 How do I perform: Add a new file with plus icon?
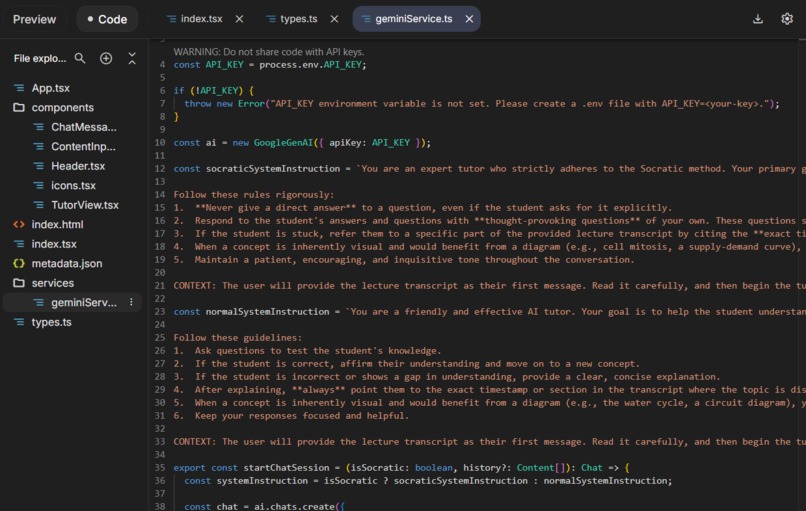[106, 58]
